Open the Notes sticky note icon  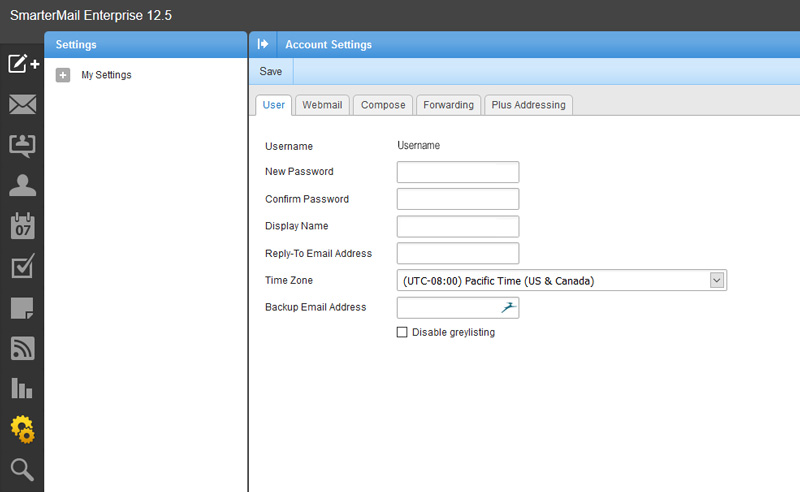point(22,308)
